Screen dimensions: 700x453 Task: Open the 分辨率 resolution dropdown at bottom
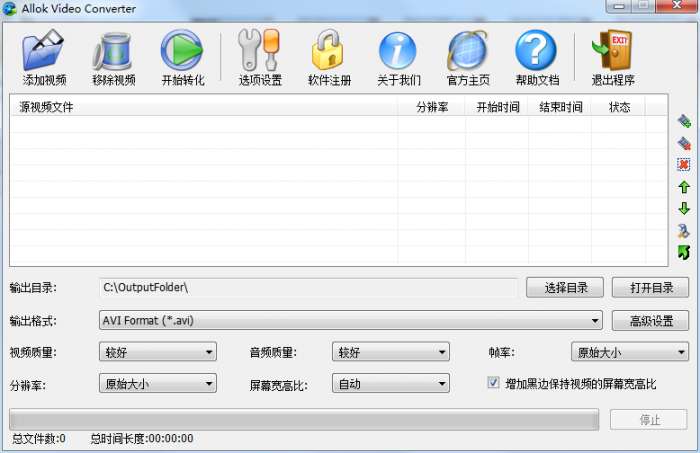click(158, 383)
